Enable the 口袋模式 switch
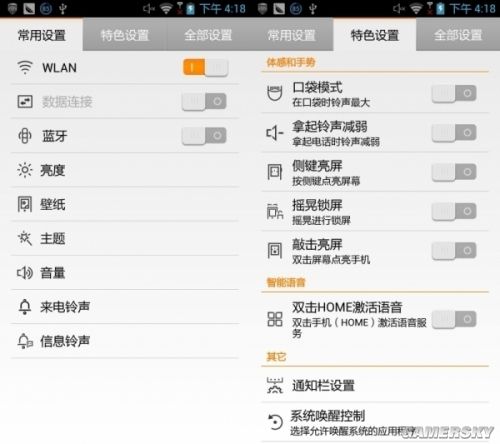Screen dimensions: 500x444 tap(454, 93)
